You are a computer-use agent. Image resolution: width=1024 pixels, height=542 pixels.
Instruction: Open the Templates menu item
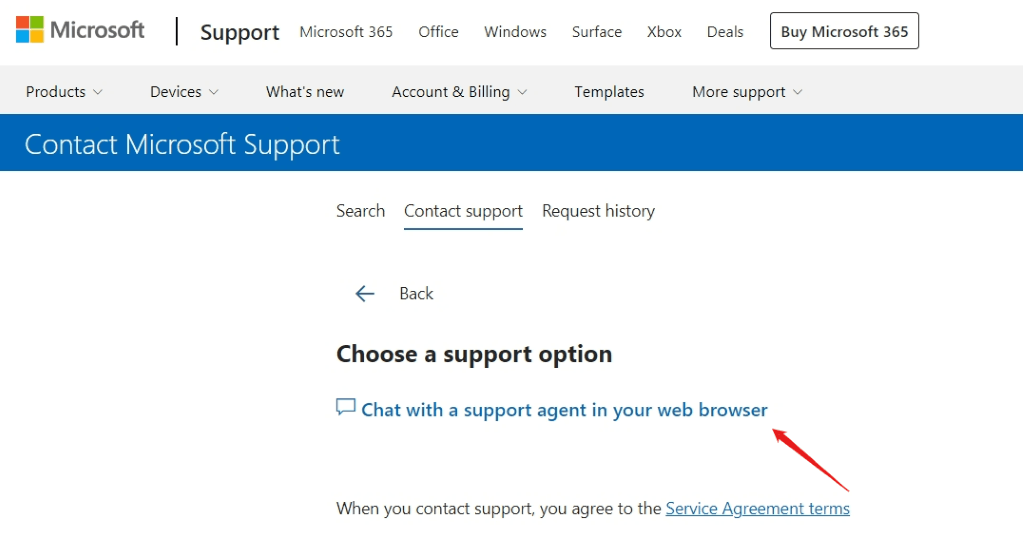pyautogui.click(x=609, y=91)
